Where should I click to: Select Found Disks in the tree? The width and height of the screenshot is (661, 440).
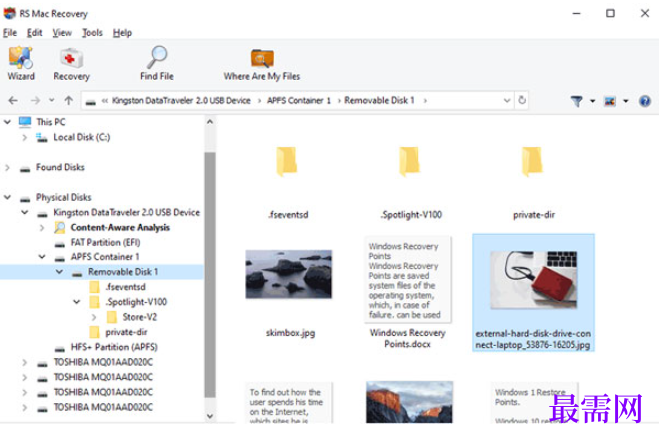pos(60,167)
